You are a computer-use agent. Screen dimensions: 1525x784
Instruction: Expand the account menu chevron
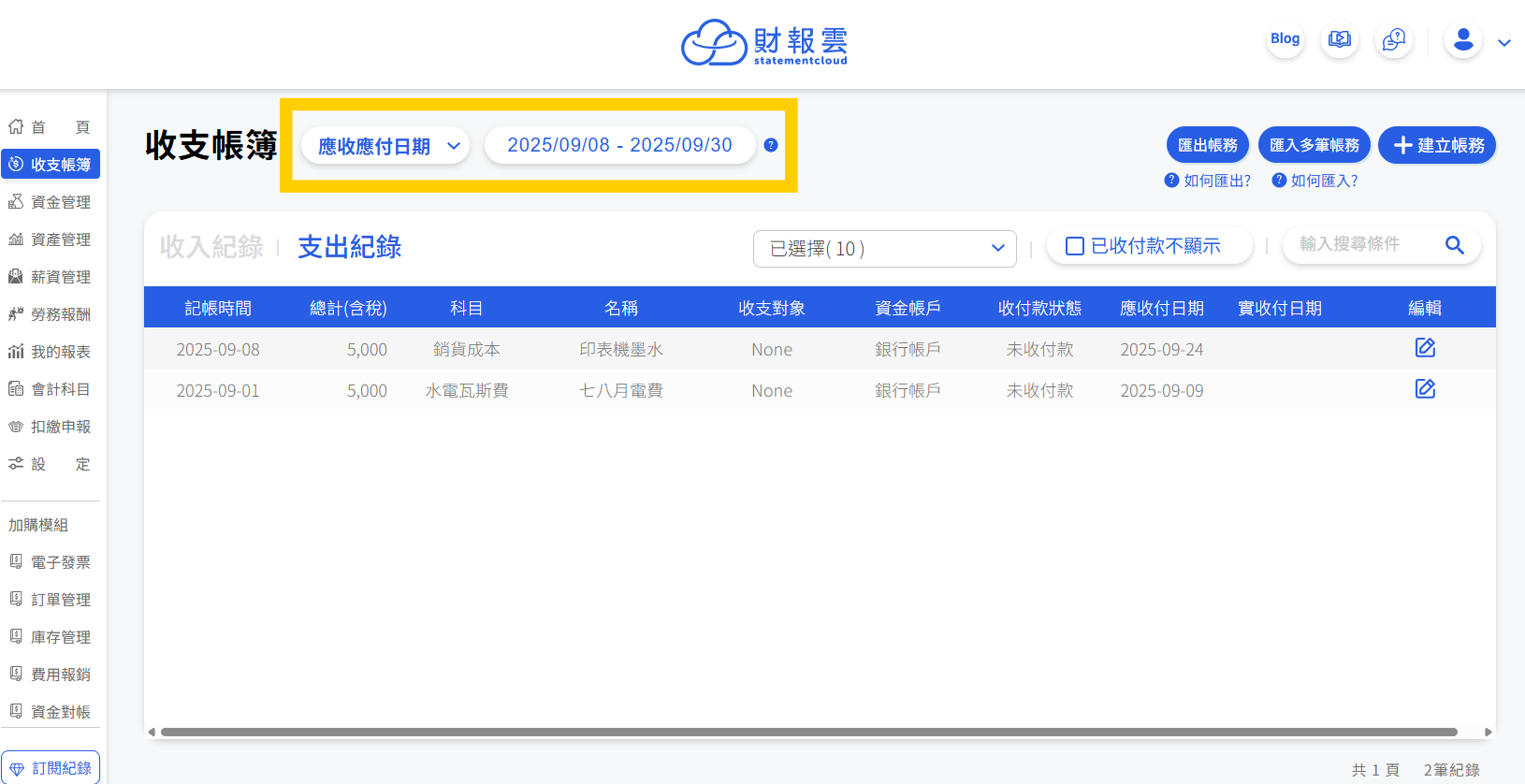(x=1504, y=43)
